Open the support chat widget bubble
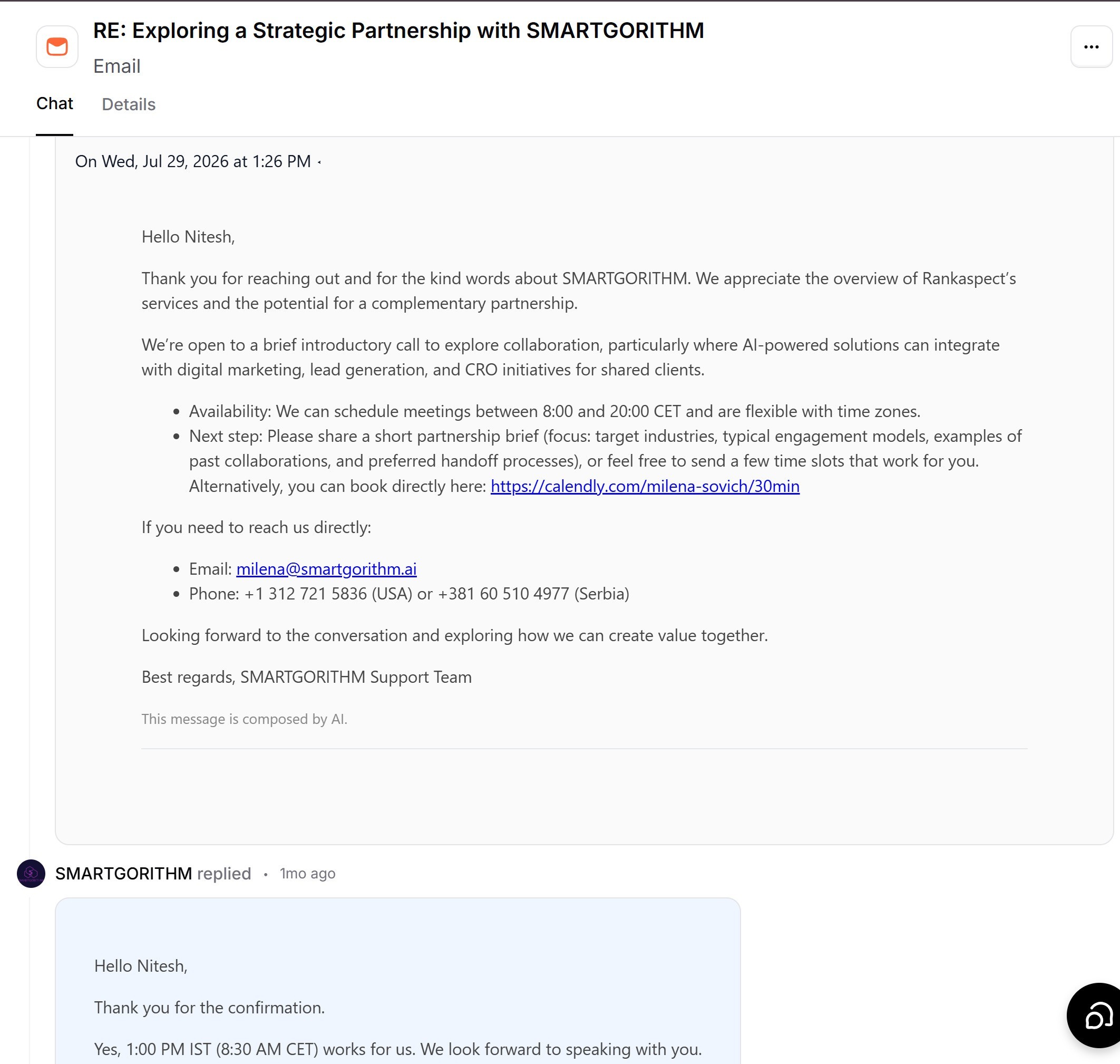This screenshot has width=1120, height=1064. [x=1096, y=1015]
